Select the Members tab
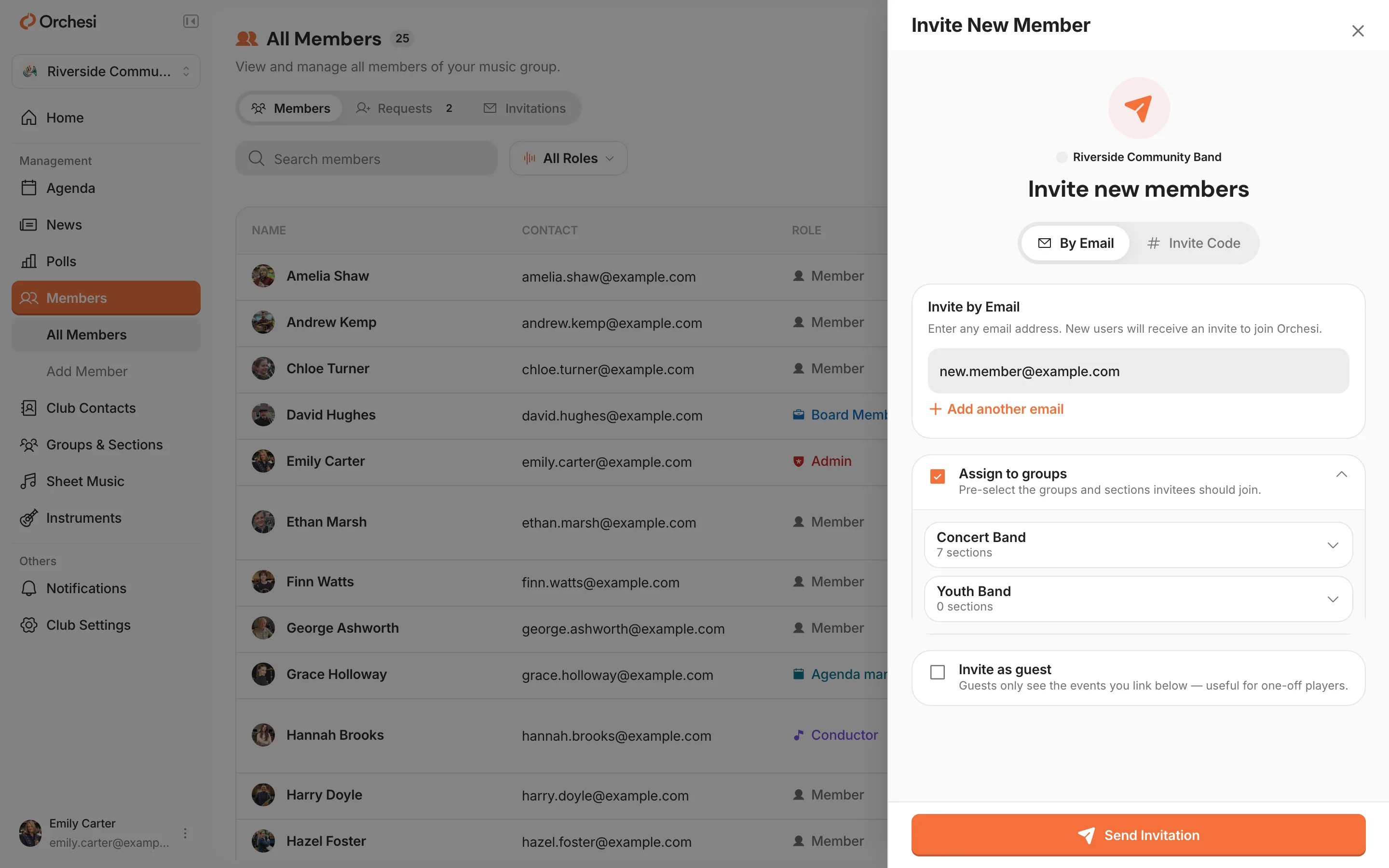 point(290,108)
